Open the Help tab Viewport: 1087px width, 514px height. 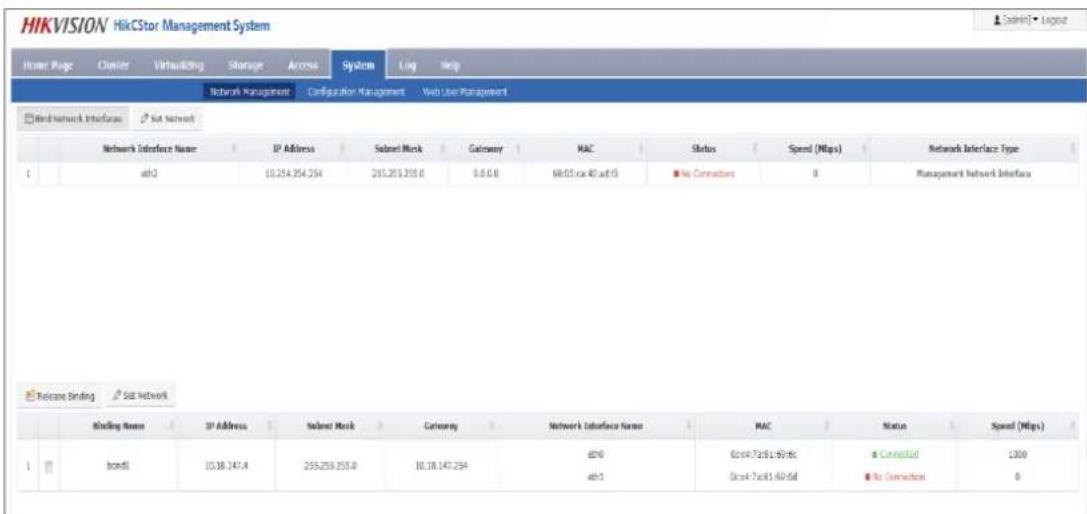451,65
